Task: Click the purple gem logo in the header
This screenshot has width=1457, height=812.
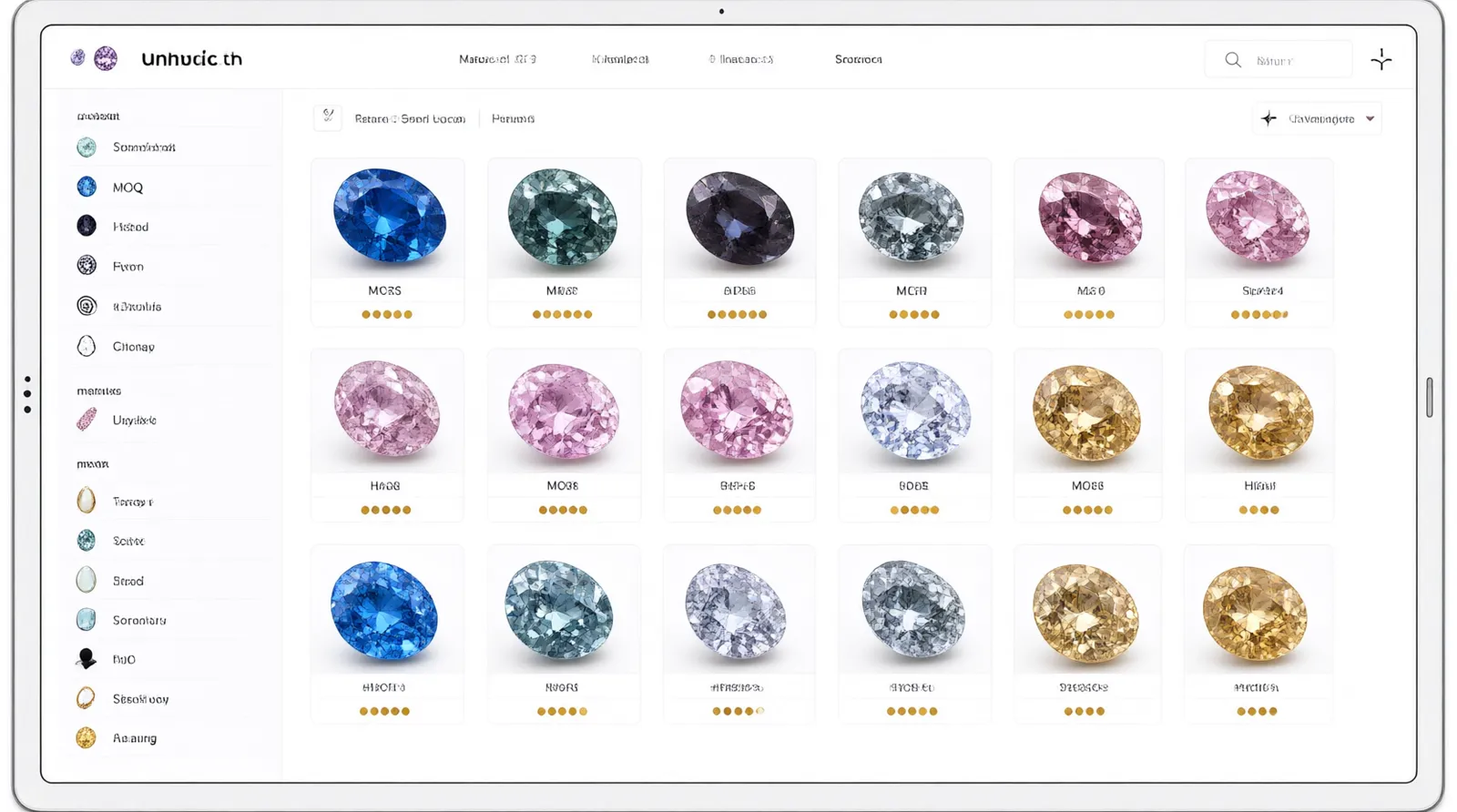Action: 106,58
